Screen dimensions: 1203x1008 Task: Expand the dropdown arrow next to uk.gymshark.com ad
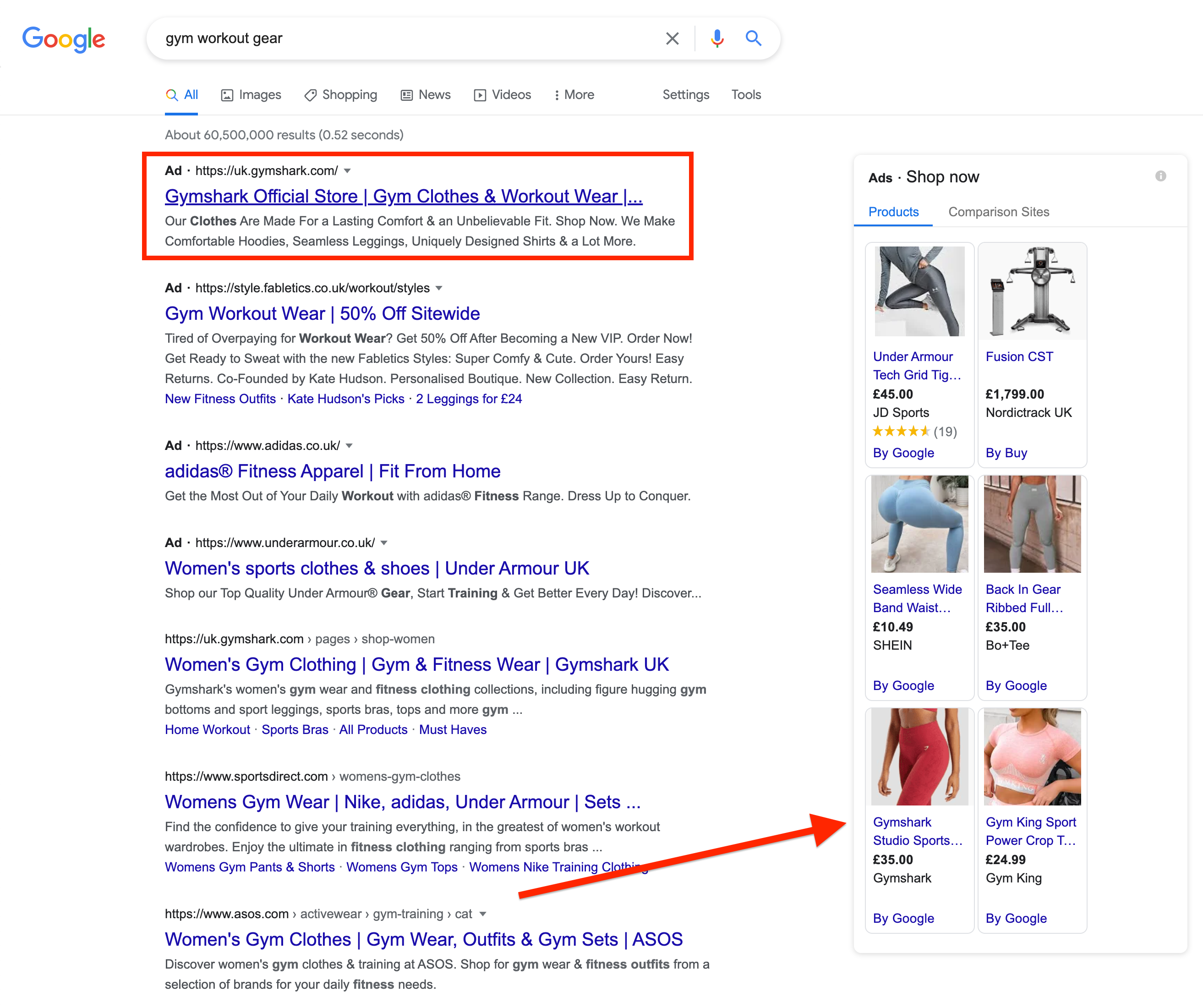tap(347, 171)
